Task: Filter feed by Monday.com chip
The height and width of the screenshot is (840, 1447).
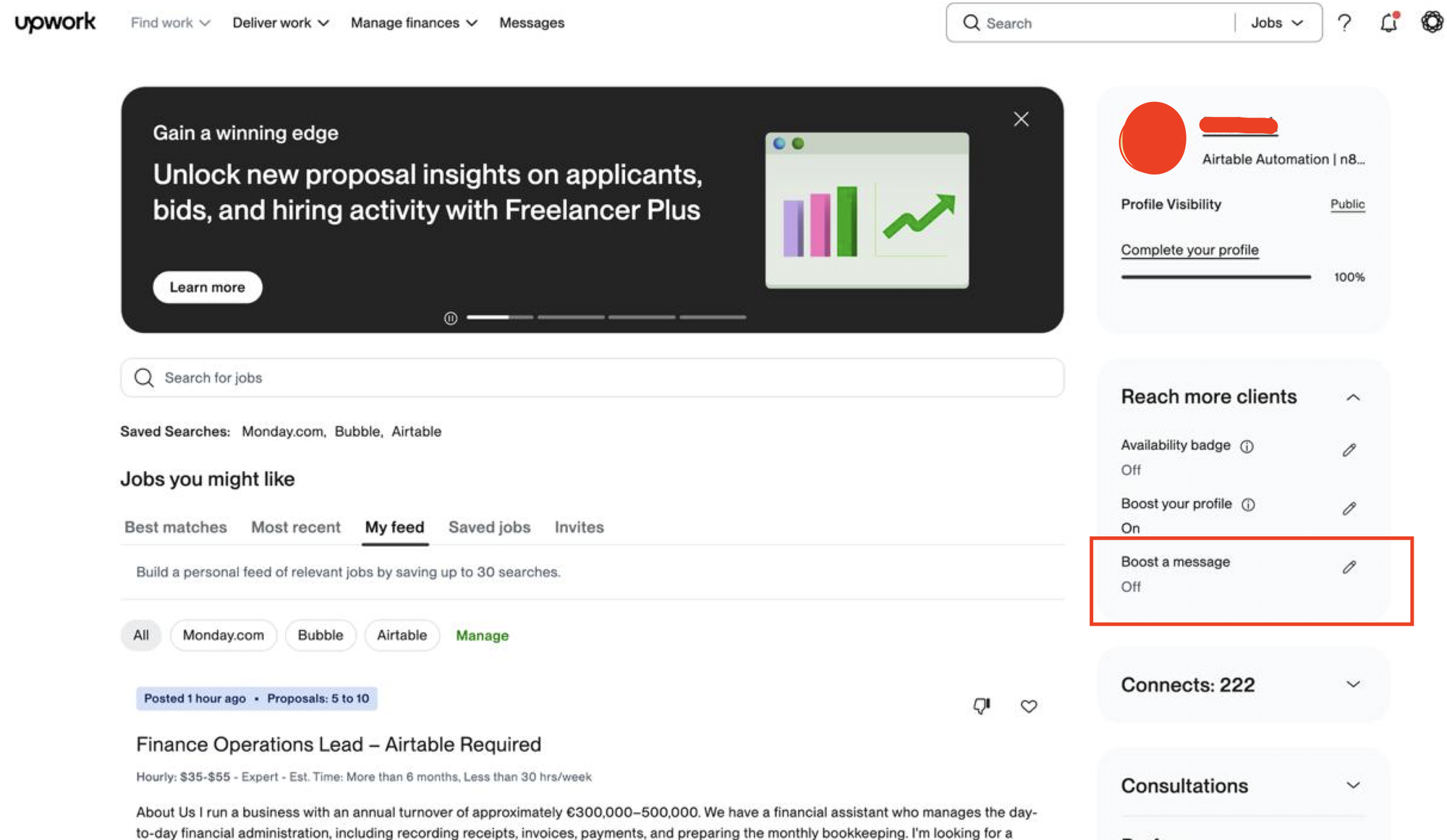Action: coord(224,635)
